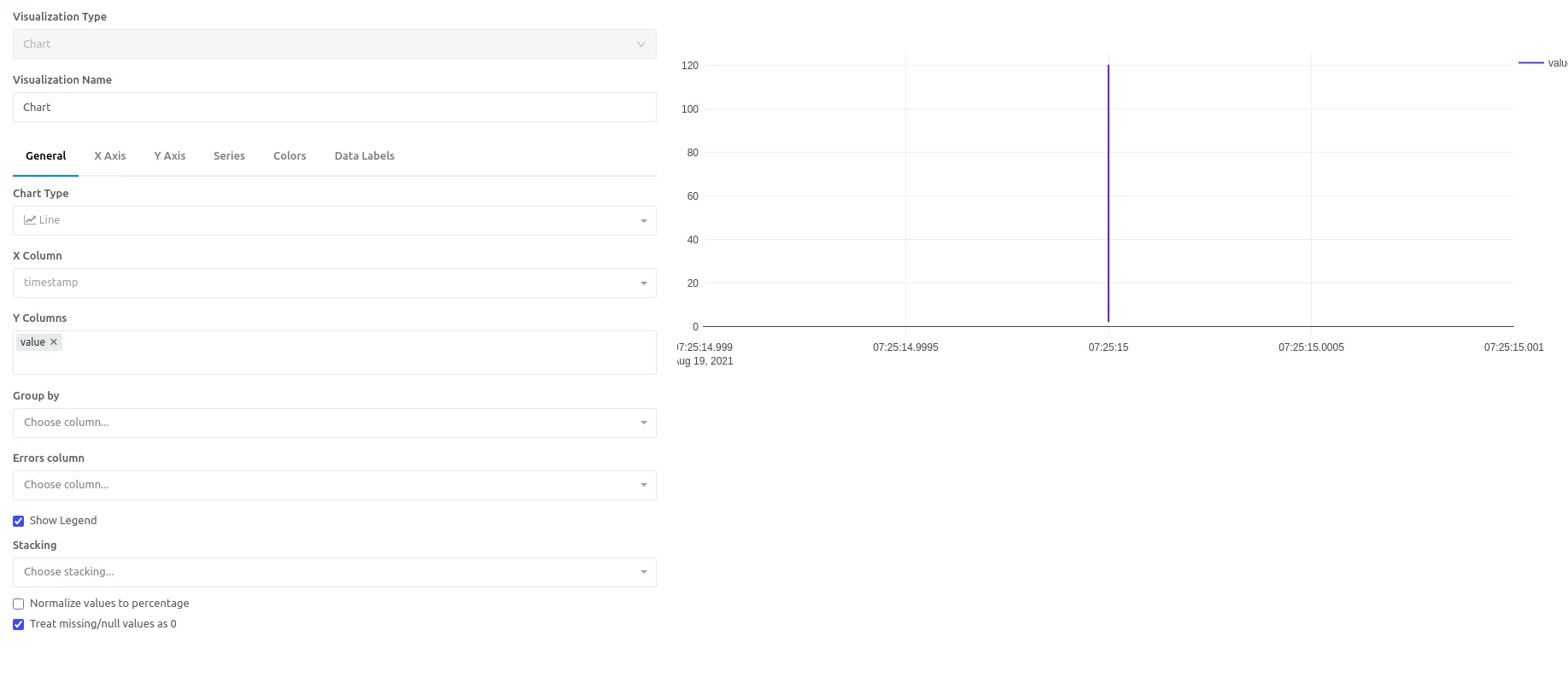Screen dimensions: 1568x677
Task: Expand the Group by column selector
Action: [335, 423]
